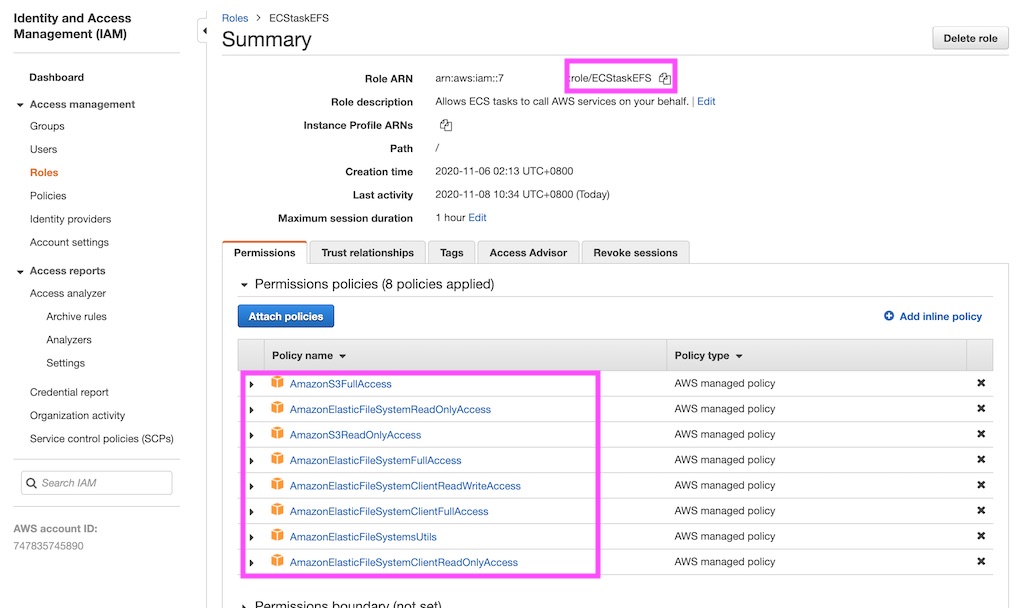Click the policy box icon for AmazonElasticFileSystemsUtils

(x=278, y=535)
